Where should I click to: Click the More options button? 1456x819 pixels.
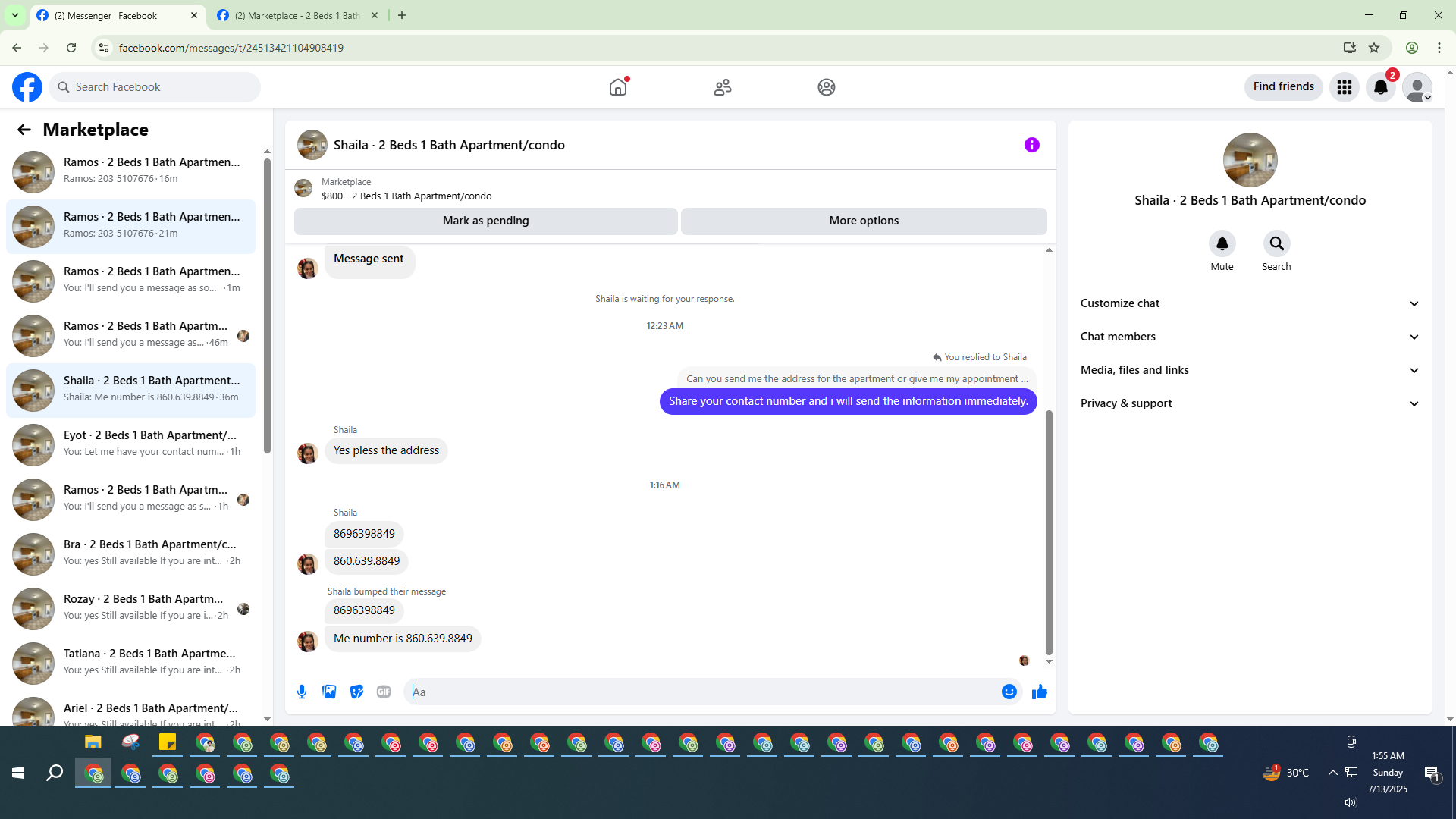[864, 221]
